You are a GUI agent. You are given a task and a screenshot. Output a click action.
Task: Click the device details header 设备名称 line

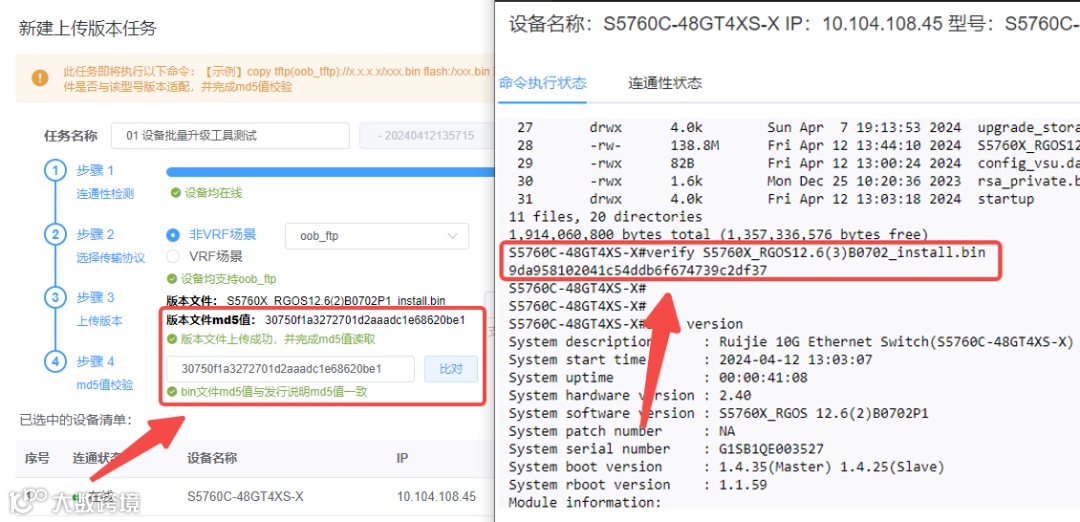click(x=794, y=25)
